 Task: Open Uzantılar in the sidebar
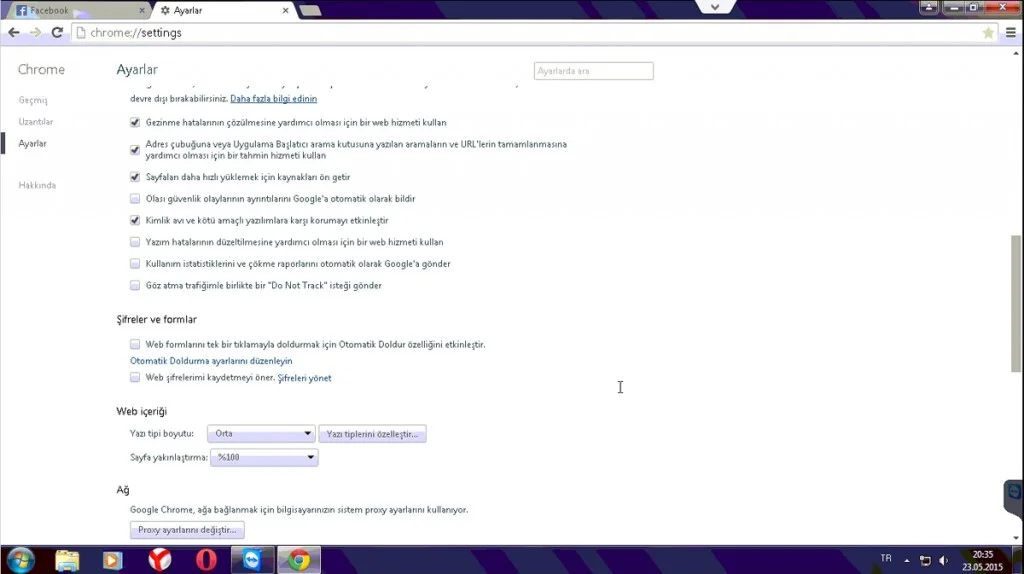tap(36, 122)
